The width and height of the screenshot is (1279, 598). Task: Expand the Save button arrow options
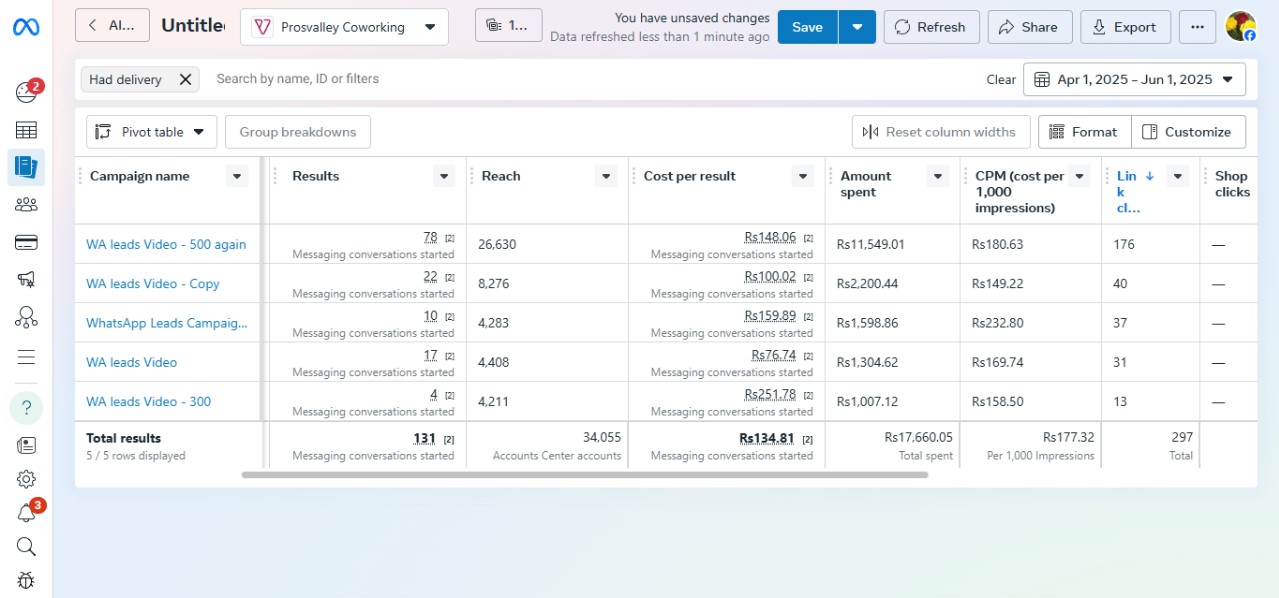(857, 27)
